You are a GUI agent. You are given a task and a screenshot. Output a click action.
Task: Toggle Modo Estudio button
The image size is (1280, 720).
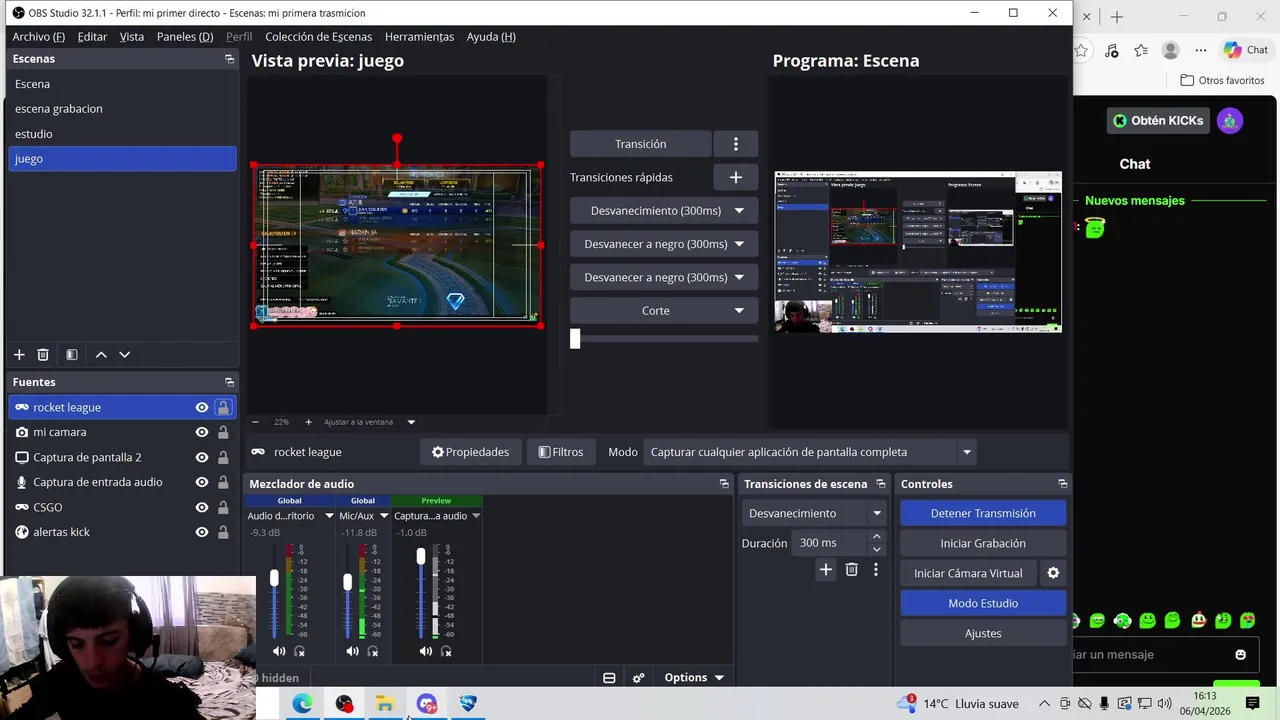point(983,603)
